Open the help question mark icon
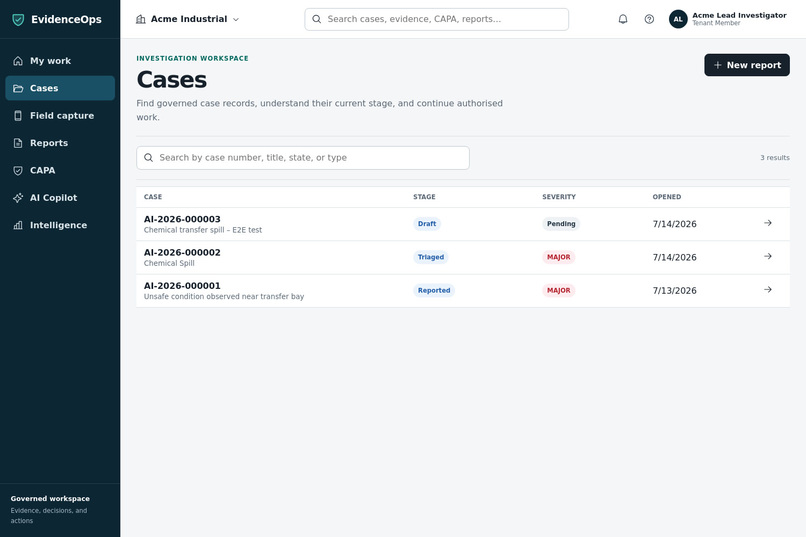 tap(649, 19)
